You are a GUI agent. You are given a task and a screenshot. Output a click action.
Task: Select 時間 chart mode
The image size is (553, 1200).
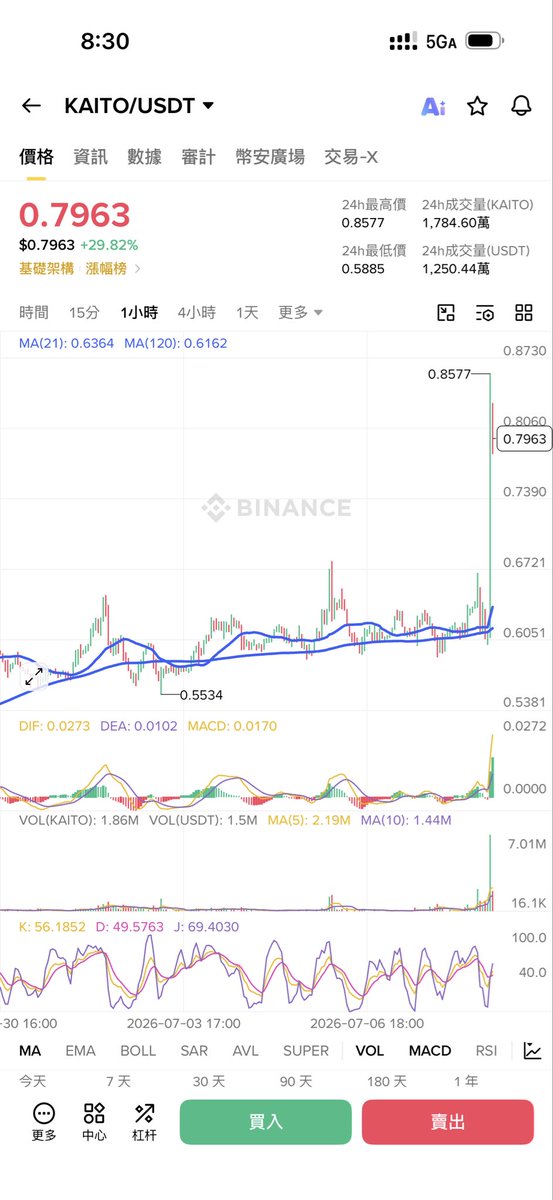[34, 313]
